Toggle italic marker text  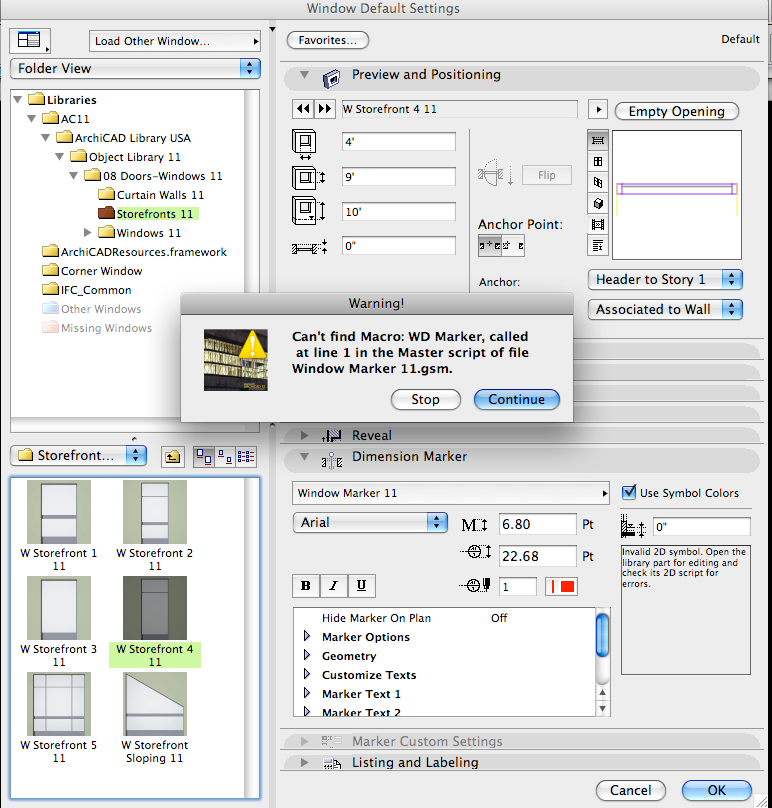pos(333,586)
